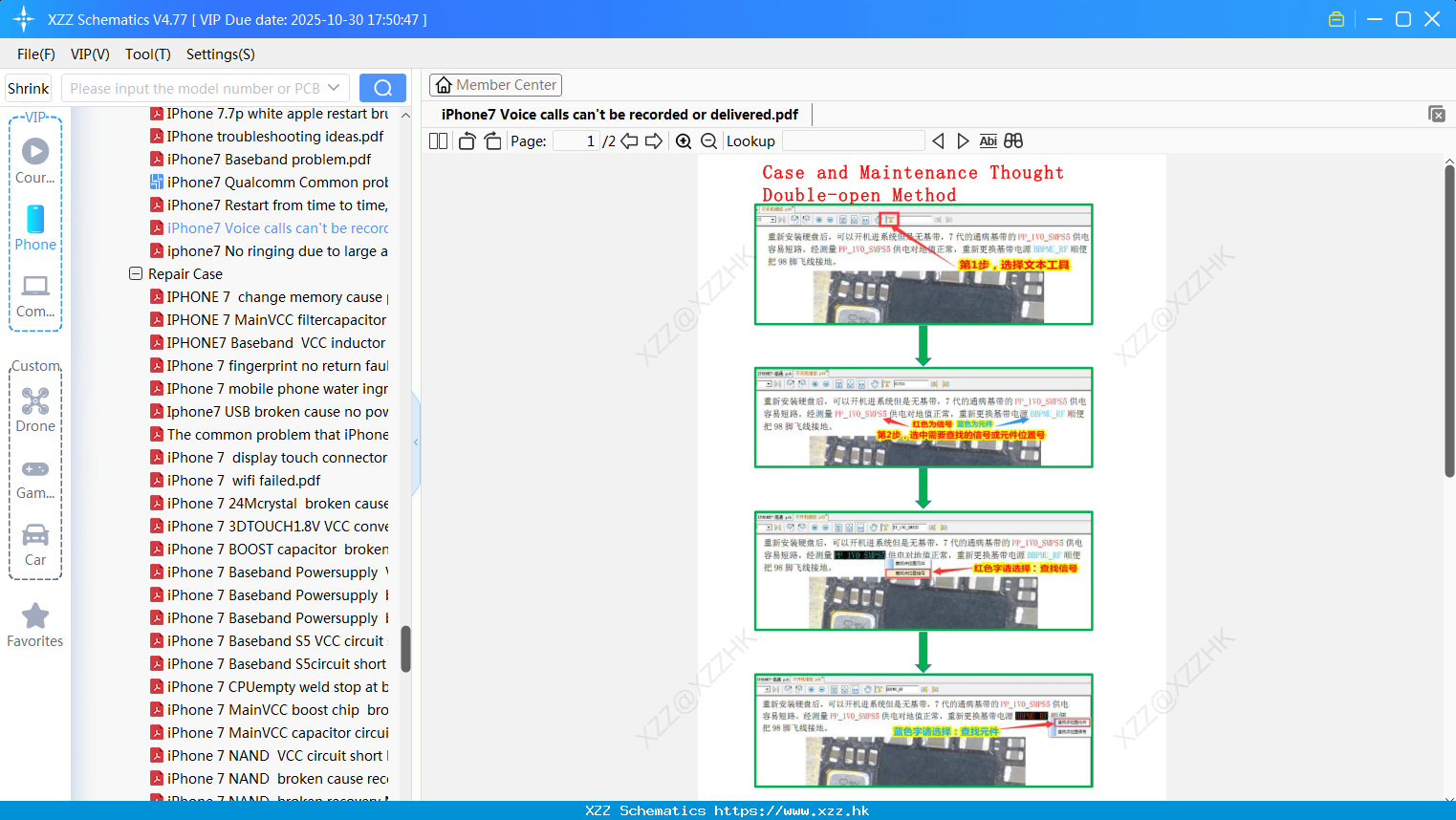The width and height of the screenshot is (1456, 820).
Task: Open the Drone category
Action: 35,410
